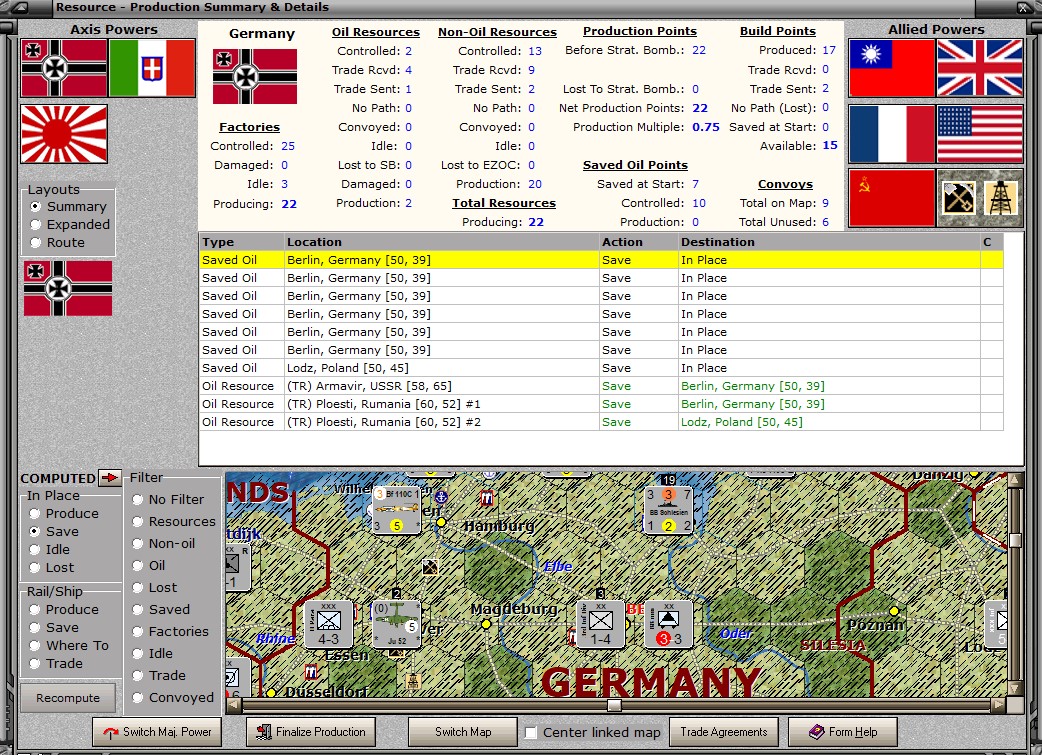The height and width of the screenshot is (755, 1042).
Task: Select Oil Resource Ploesti, Rumania #2 row
Action: 601,422
